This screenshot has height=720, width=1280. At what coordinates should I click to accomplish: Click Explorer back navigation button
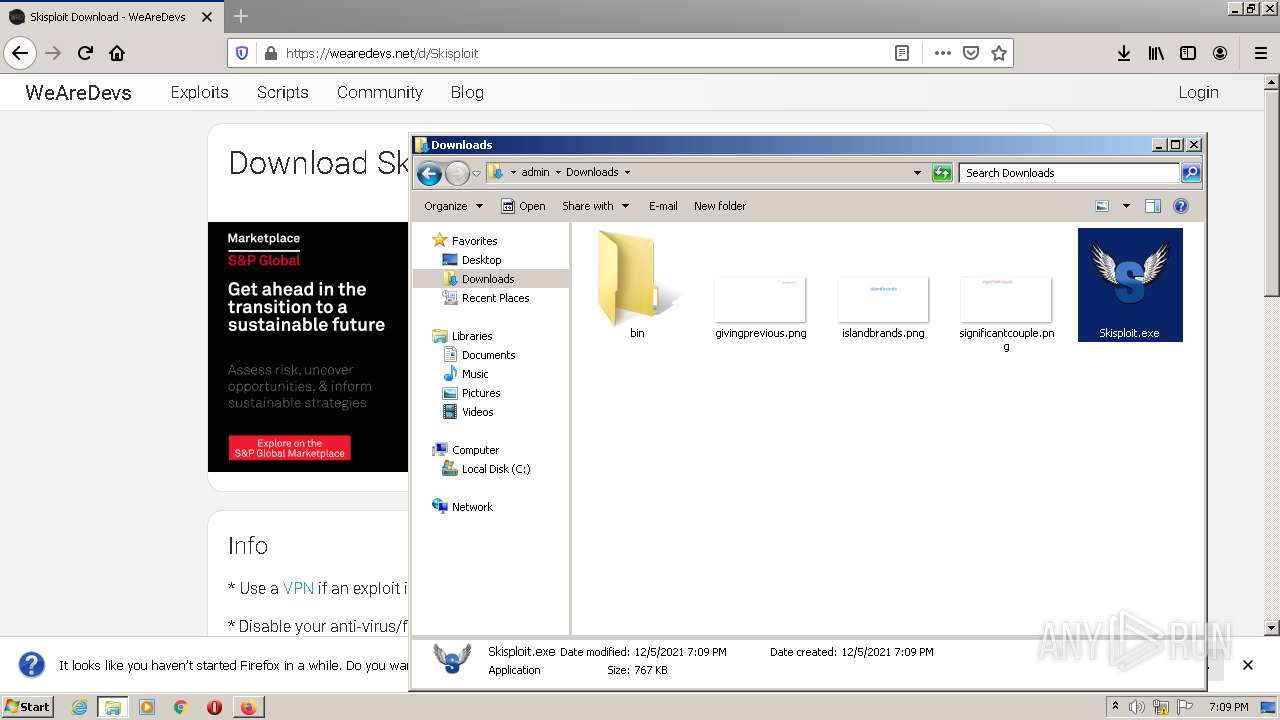429,173
